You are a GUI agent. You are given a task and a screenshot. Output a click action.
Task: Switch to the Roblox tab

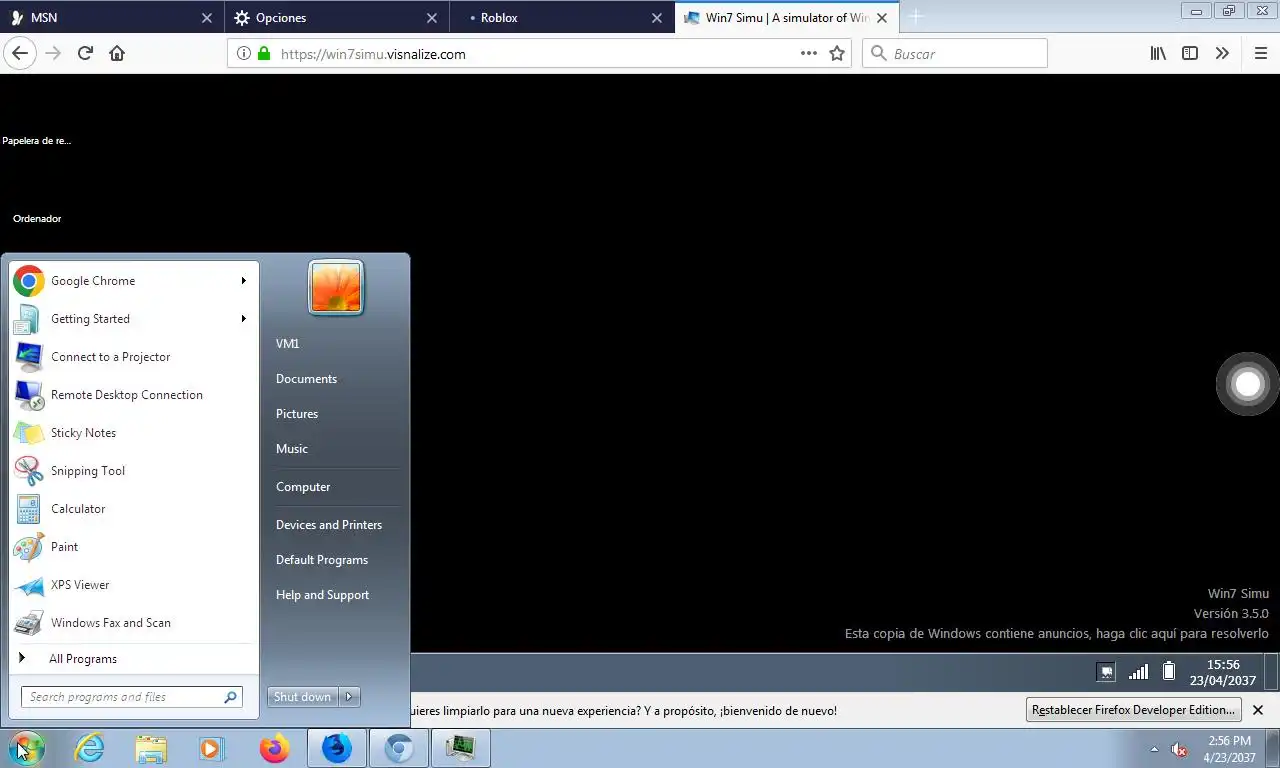560,18
